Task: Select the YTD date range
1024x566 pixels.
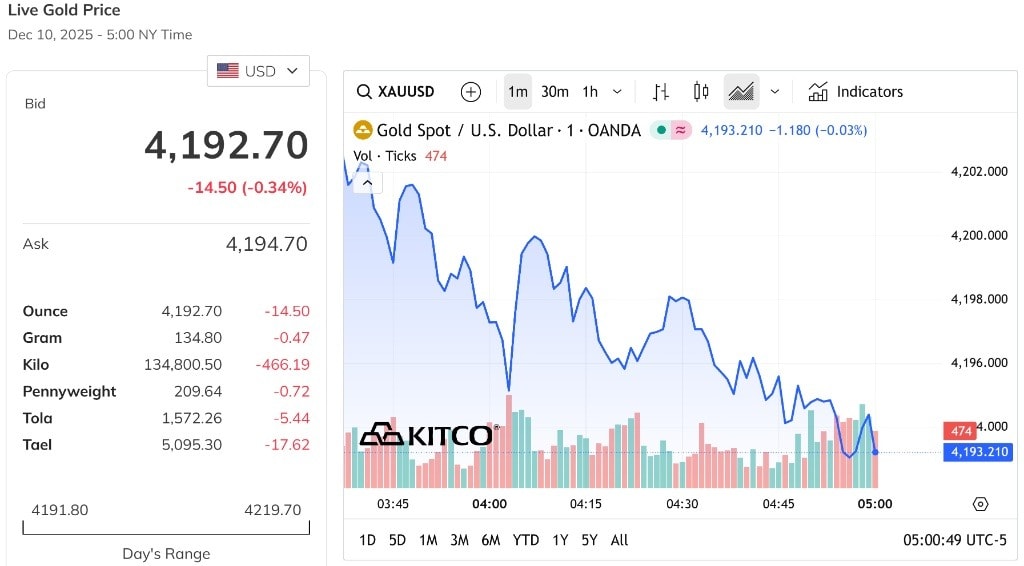Action: [x=526, y=540]
